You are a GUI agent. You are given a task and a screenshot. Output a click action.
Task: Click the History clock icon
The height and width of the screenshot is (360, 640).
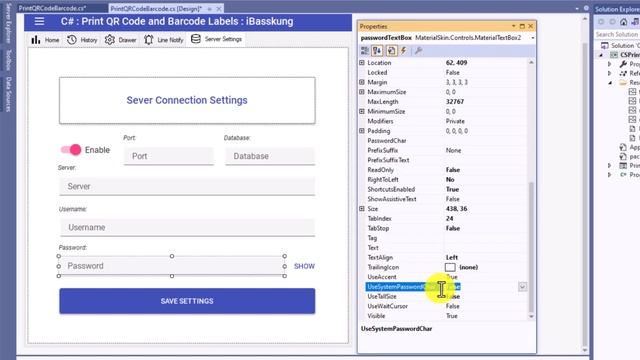tap(72, 40)
